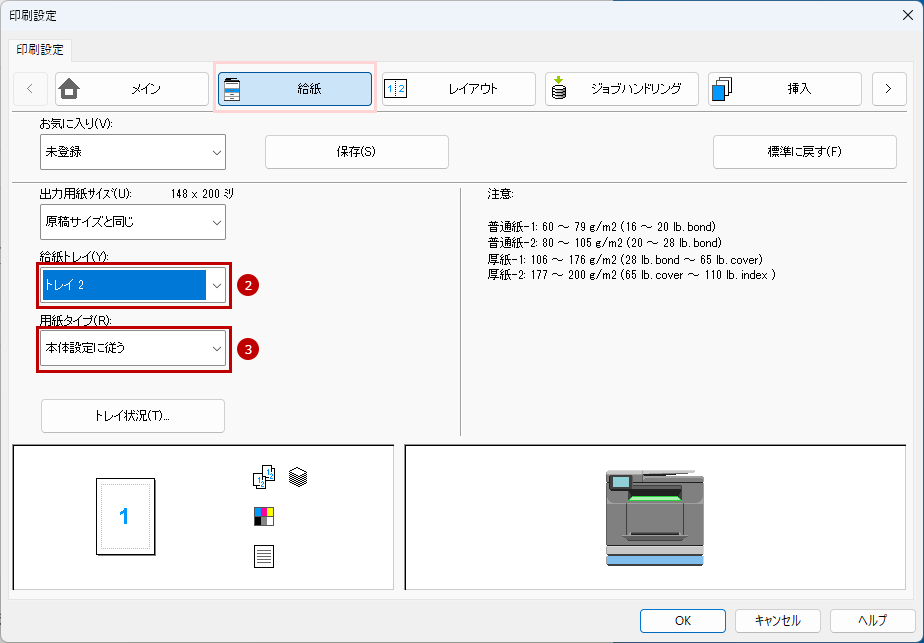The width and height of the screenshot is (924, 643).
Task: Click the duplex pages icon in preview
Action: coord(263,479)
